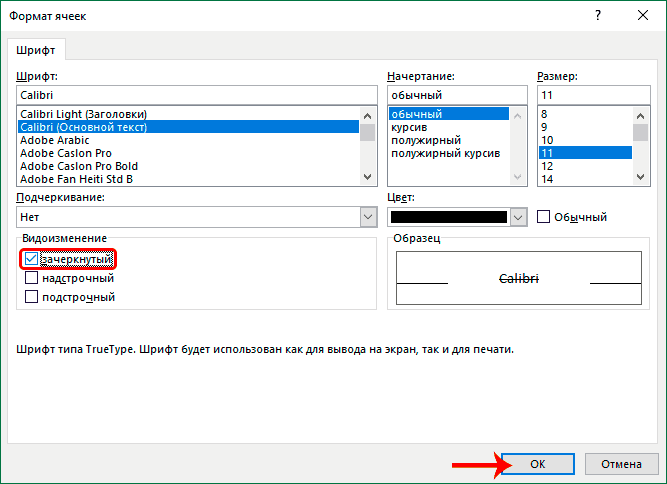
Task: Click the font name input field showing Calibri
Action: pos(197,95)
